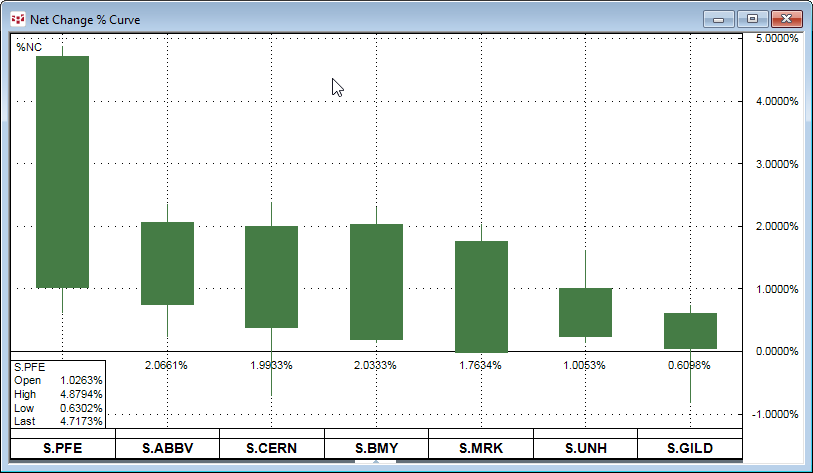The width and height of the screenshot is (813, 473).
Task: Close the Net Change % Curve window
Action: 786,18
